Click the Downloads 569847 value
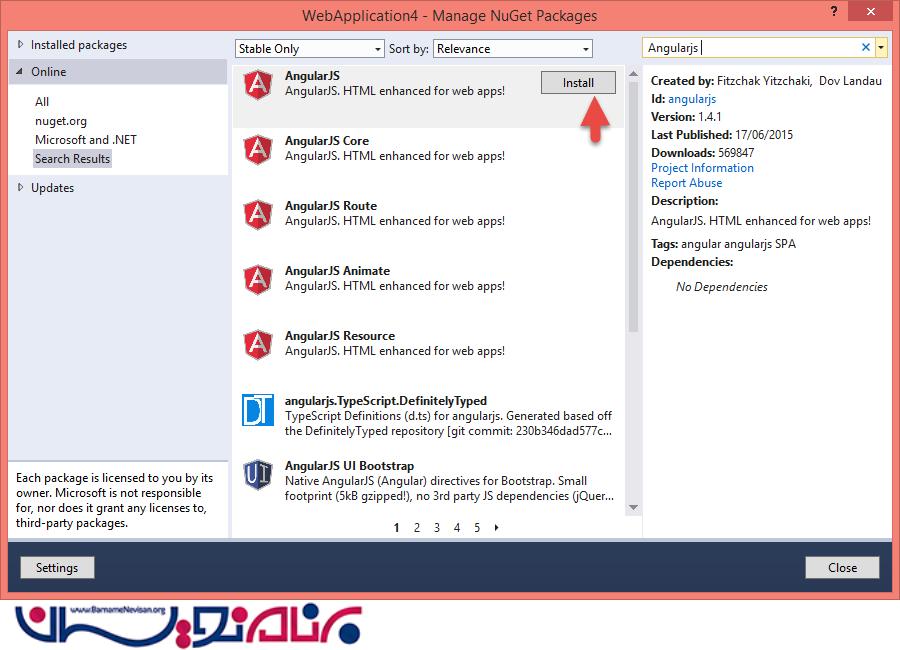This screenshot has height=650, width=900. click(x=736, y=152)
